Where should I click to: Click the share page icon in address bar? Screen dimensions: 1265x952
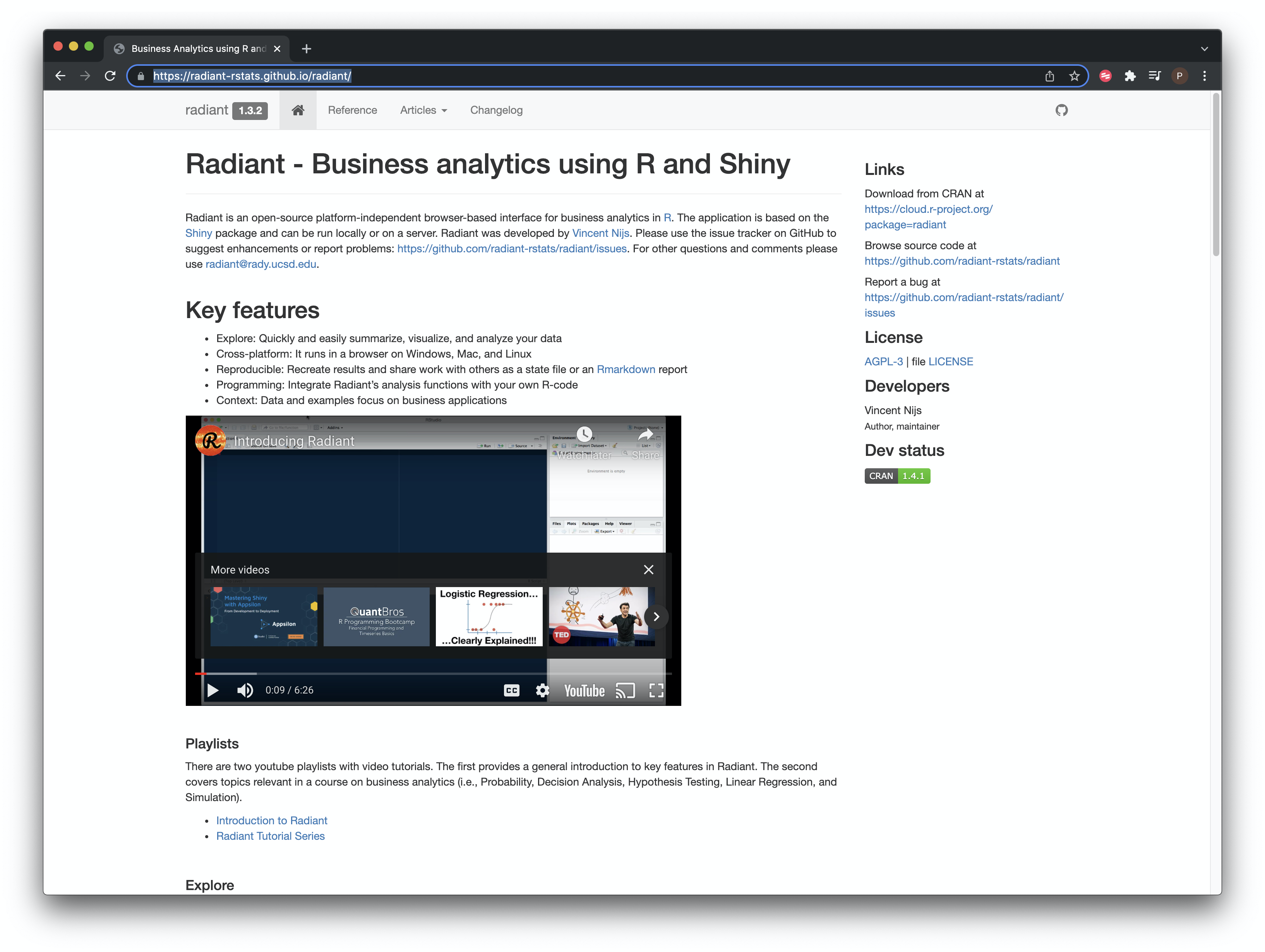coord(1049,76)
